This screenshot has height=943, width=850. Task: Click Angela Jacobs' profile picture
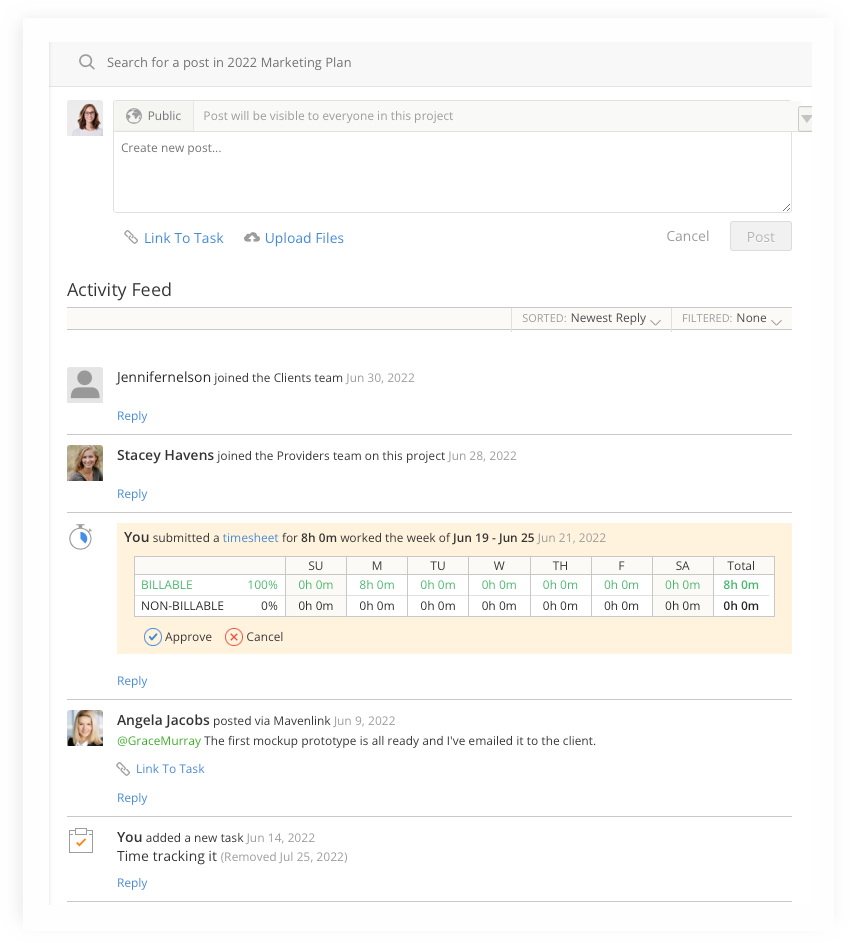coord(85,728)
